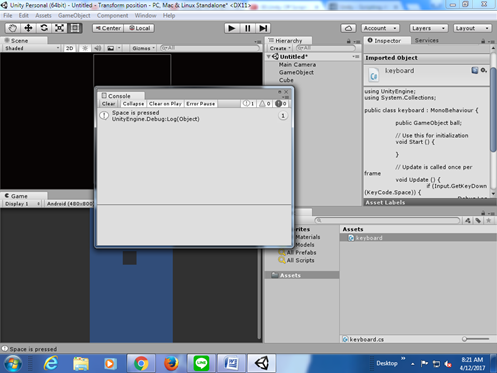Toggle 2D scene view mode

tap(70, 48)
